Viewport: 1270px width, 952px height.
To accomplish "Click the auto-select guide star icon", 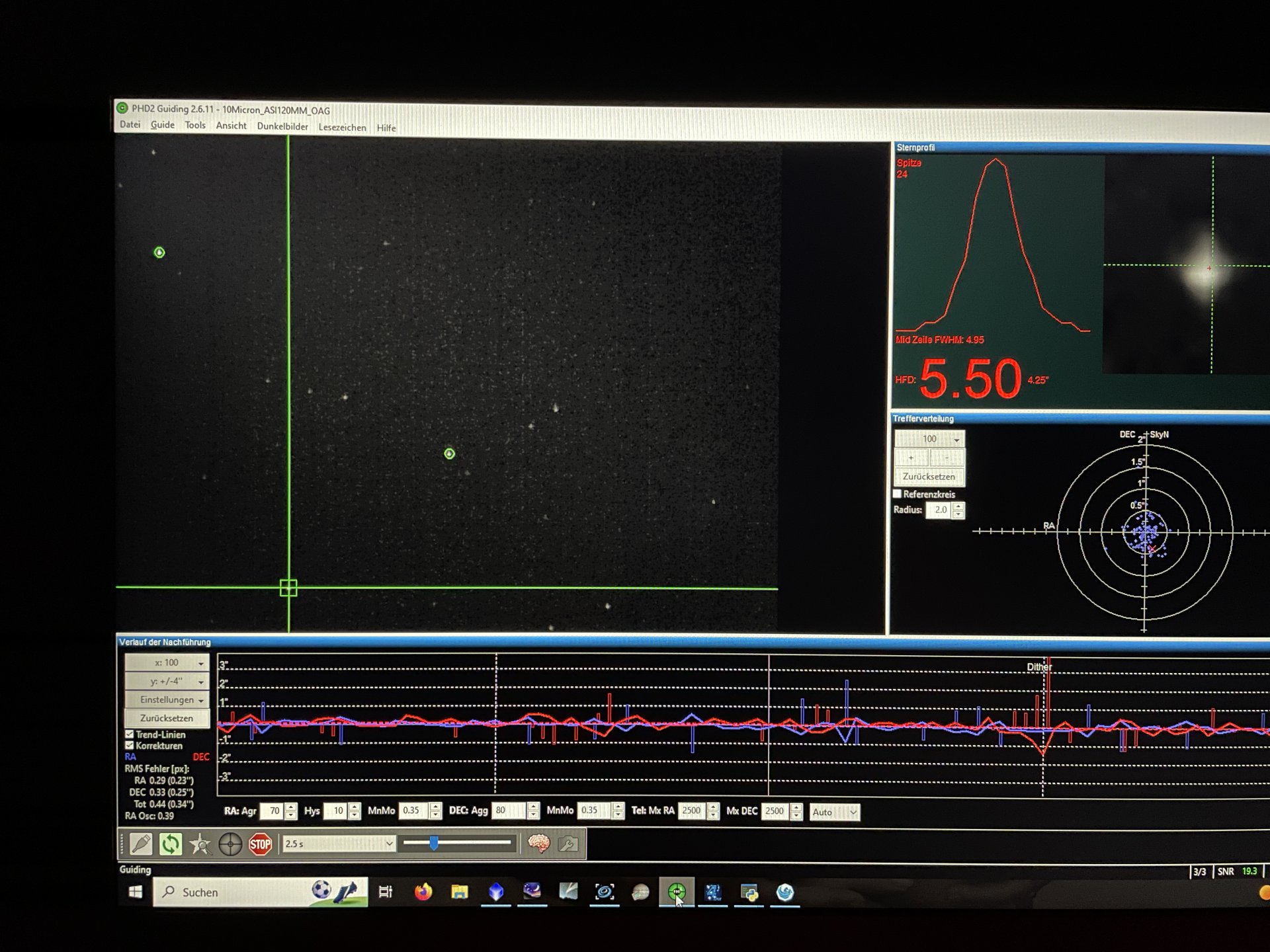I will pos(200,844).
